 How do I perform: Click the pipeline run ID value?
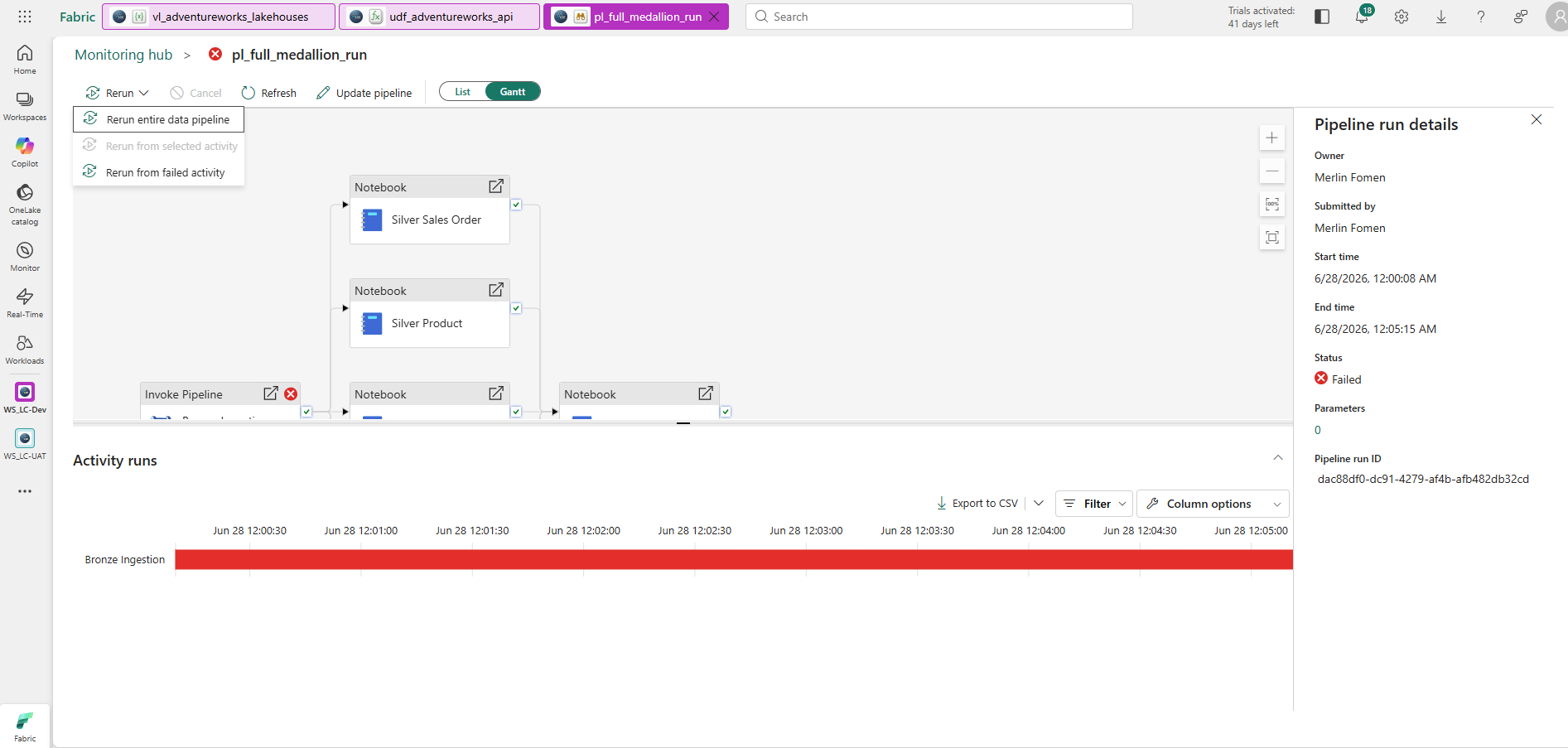(x=1423, y=479)
